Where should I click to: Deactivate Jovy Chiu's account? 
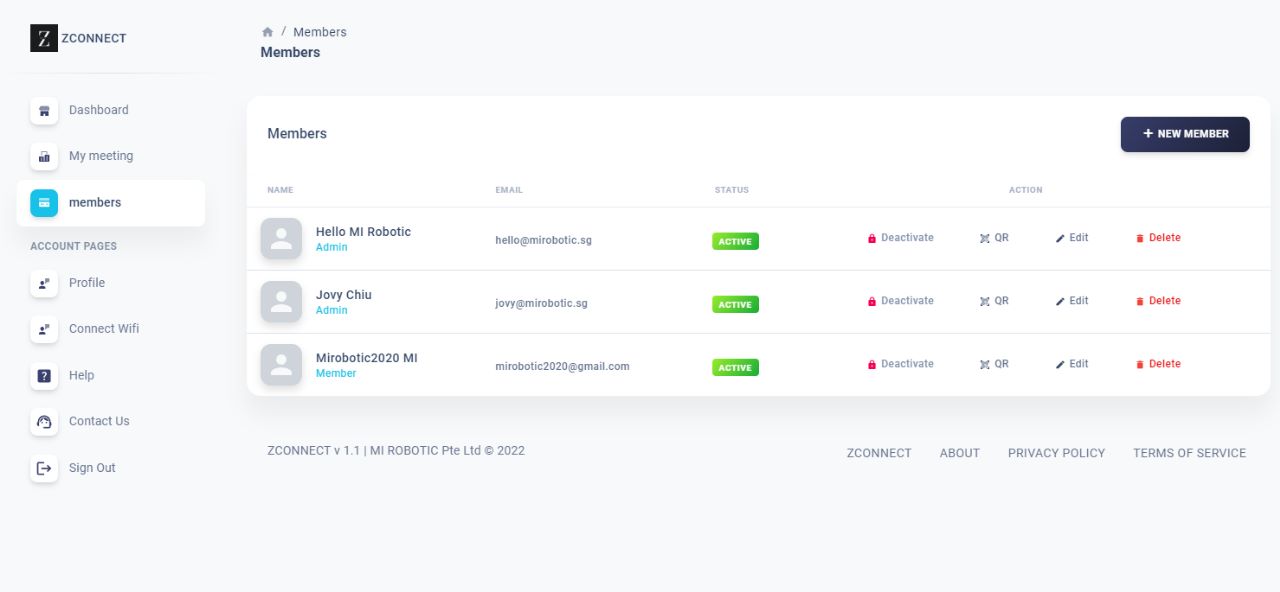pos(900,301)
